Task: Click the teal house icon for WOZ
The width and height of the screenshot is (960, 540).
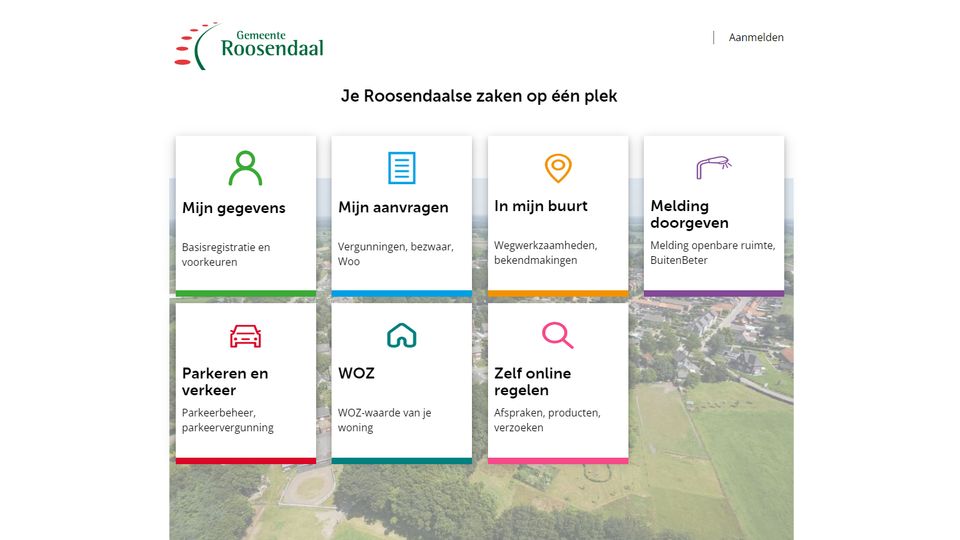Action: pyautogui.click(x=401, y=335)
